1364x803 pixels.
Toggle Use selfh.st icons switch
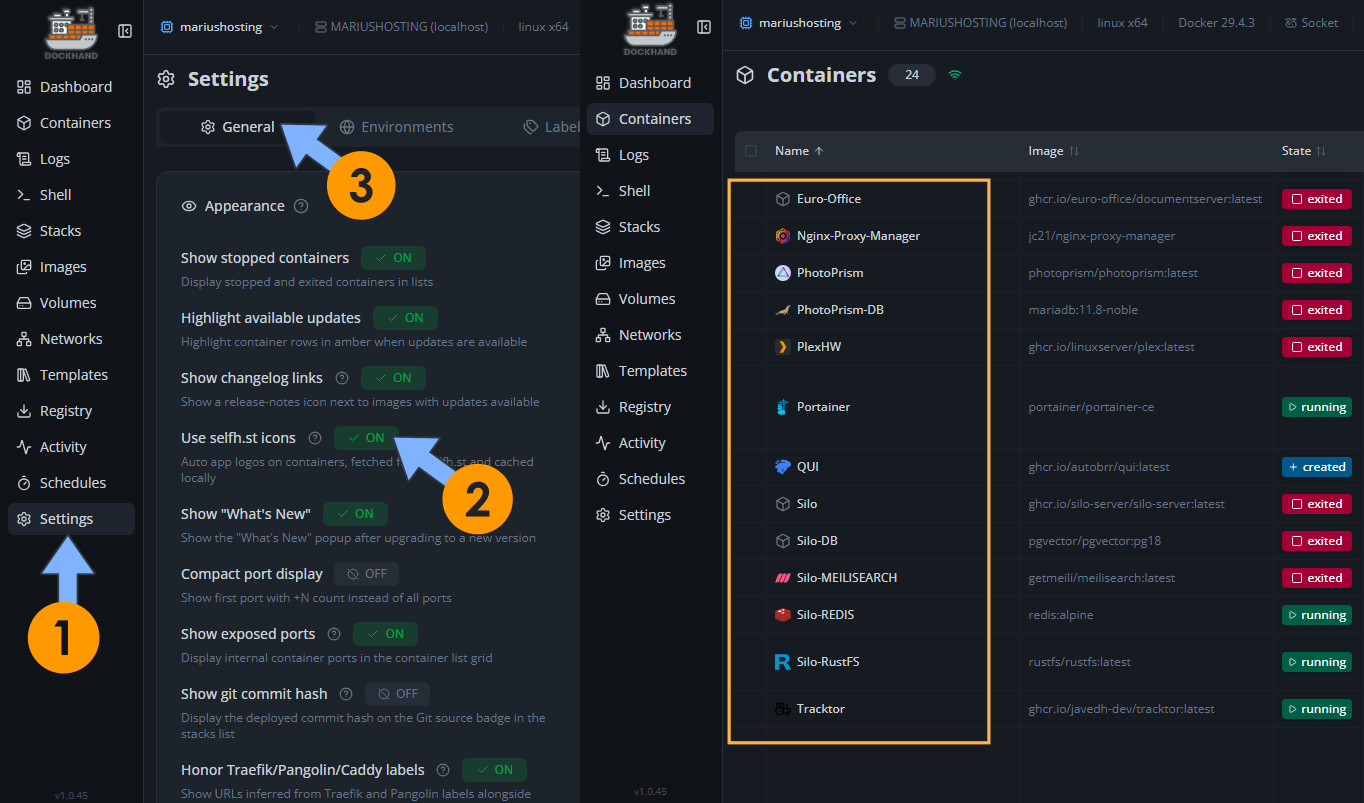tap(366, 438)
